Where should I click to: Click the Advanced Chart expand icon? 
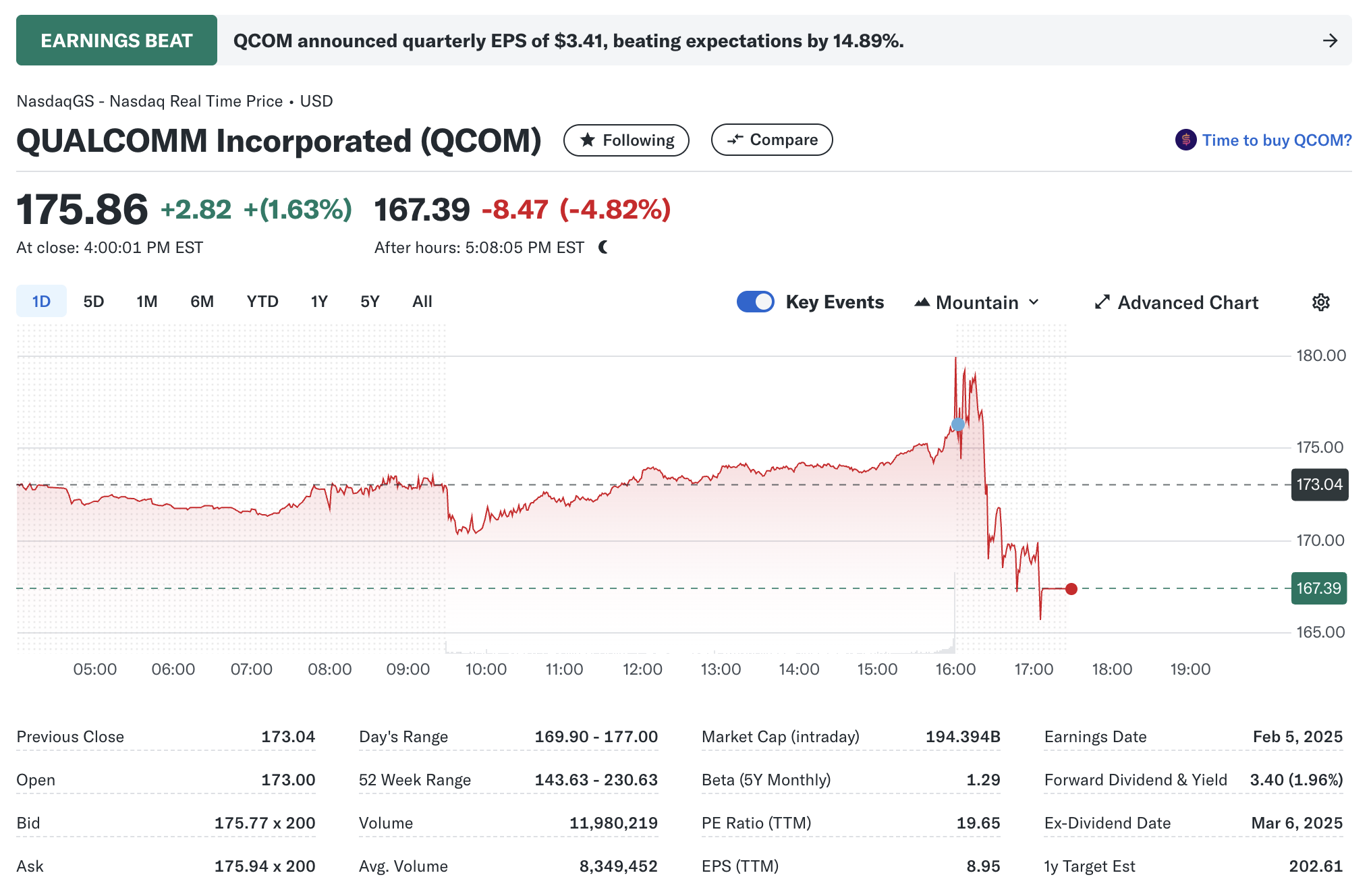pos(1102,302)
